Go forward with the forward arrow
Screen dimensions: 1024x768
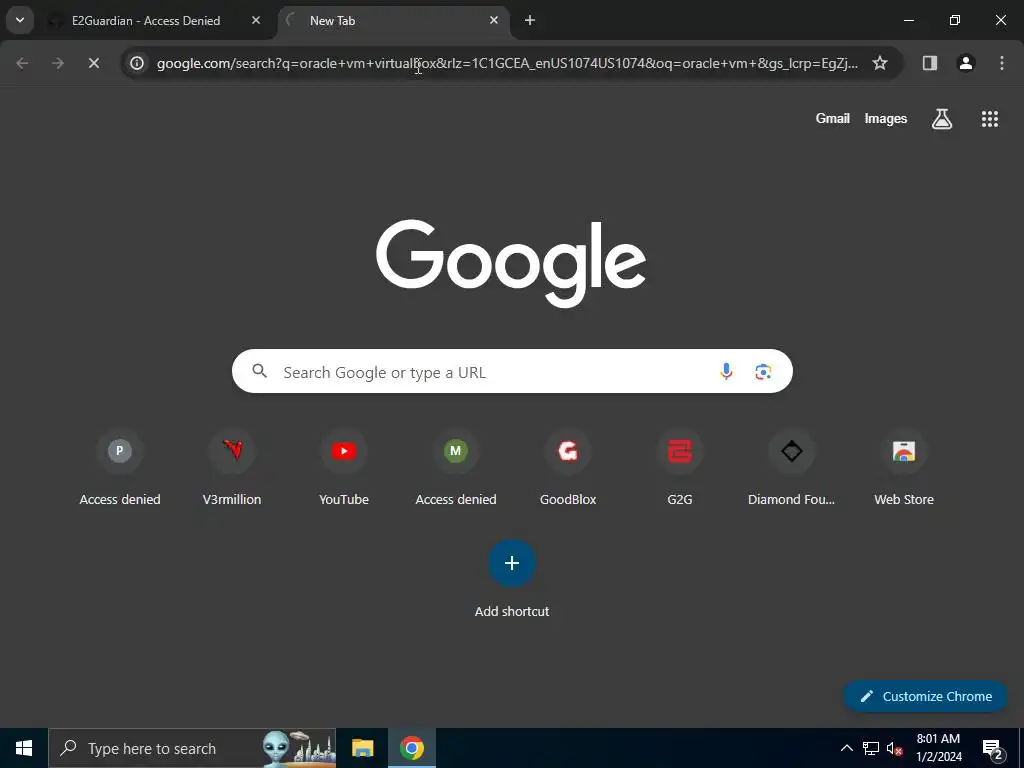click(x=58, y=63)
